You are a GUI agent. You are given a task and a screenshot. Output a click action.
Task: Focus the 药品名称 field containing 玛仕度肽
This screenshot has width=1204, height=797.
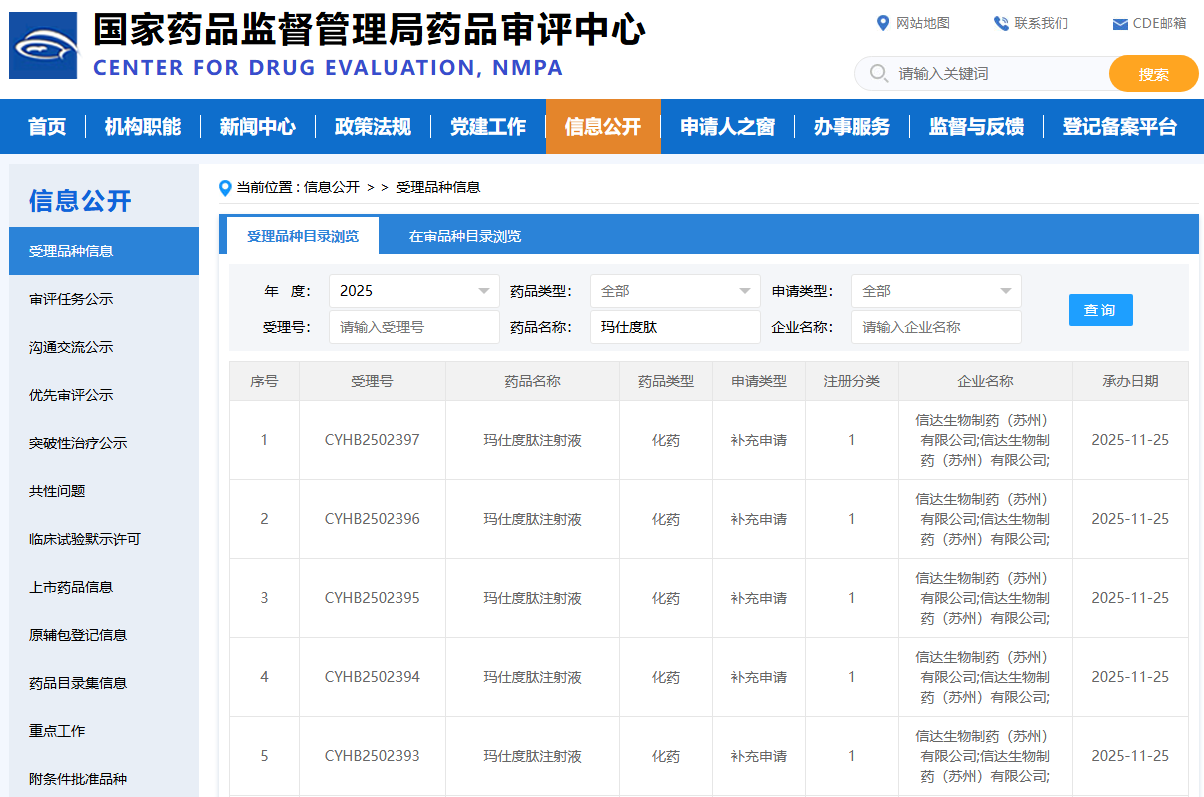pos(675,327)
